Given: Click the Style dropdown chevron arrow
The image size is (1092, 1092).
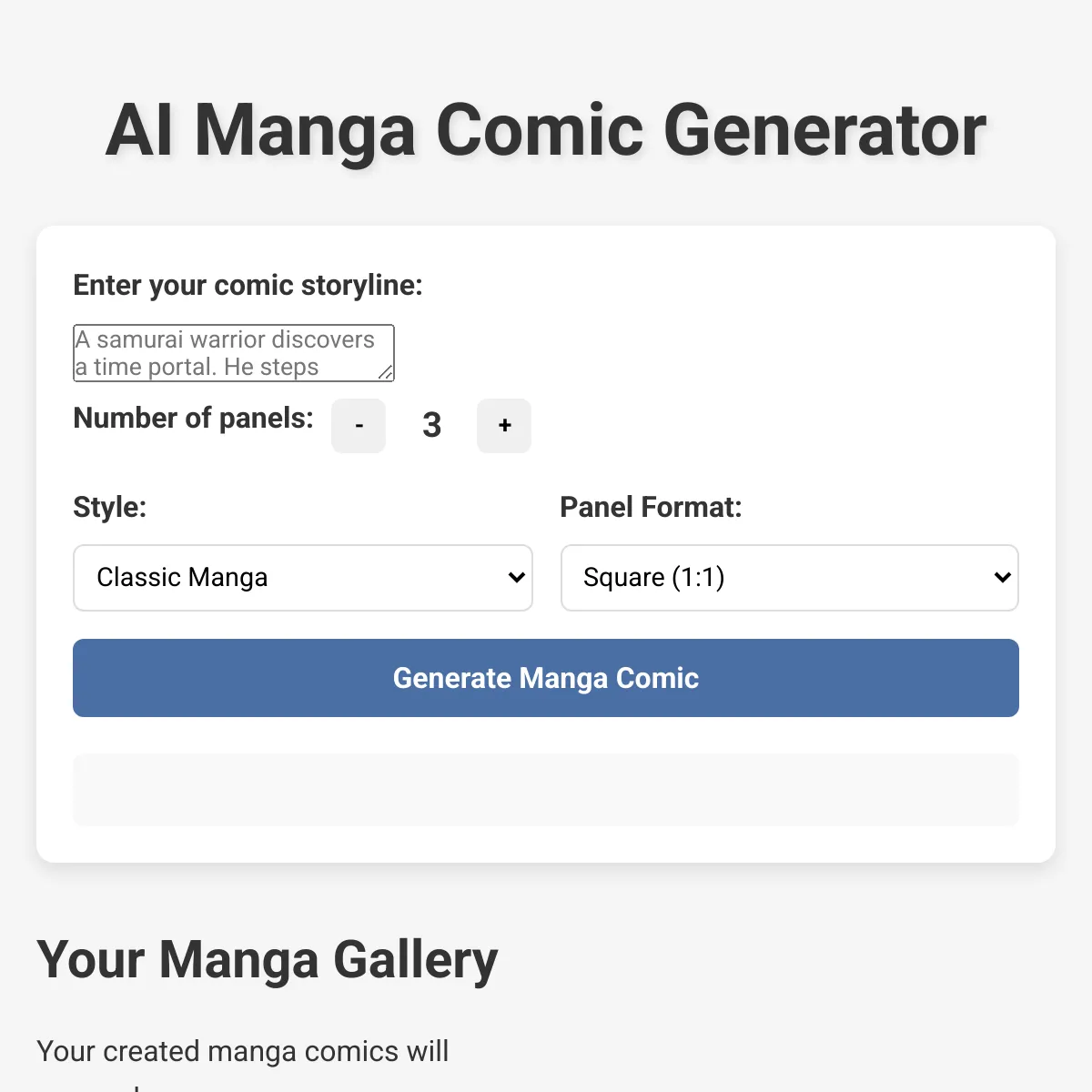Looking at the screenshot, I should pyautogui.click(x=516, y=578).
